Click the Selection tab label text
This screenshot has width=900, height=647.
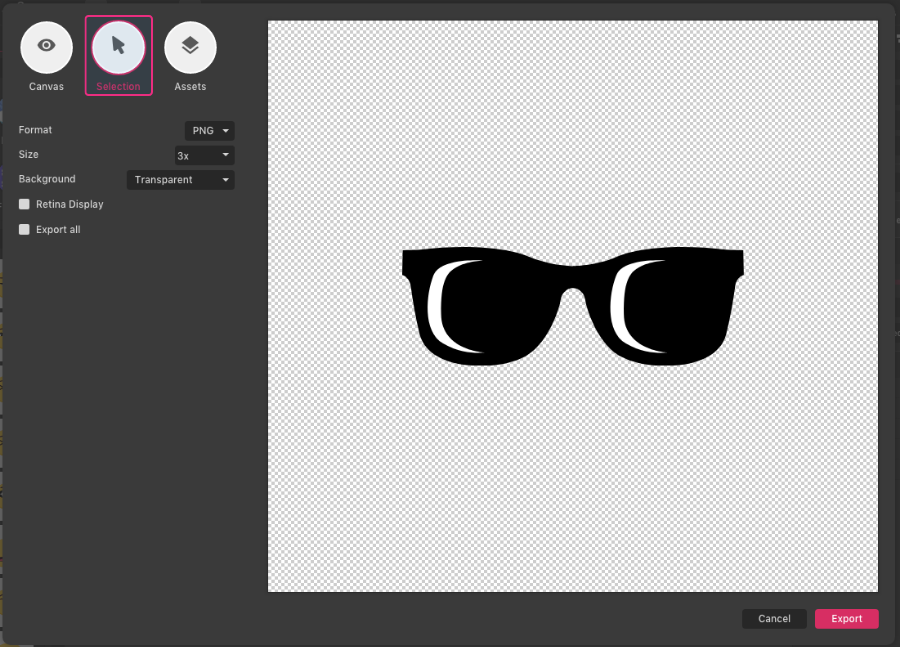tap(118, 87)
